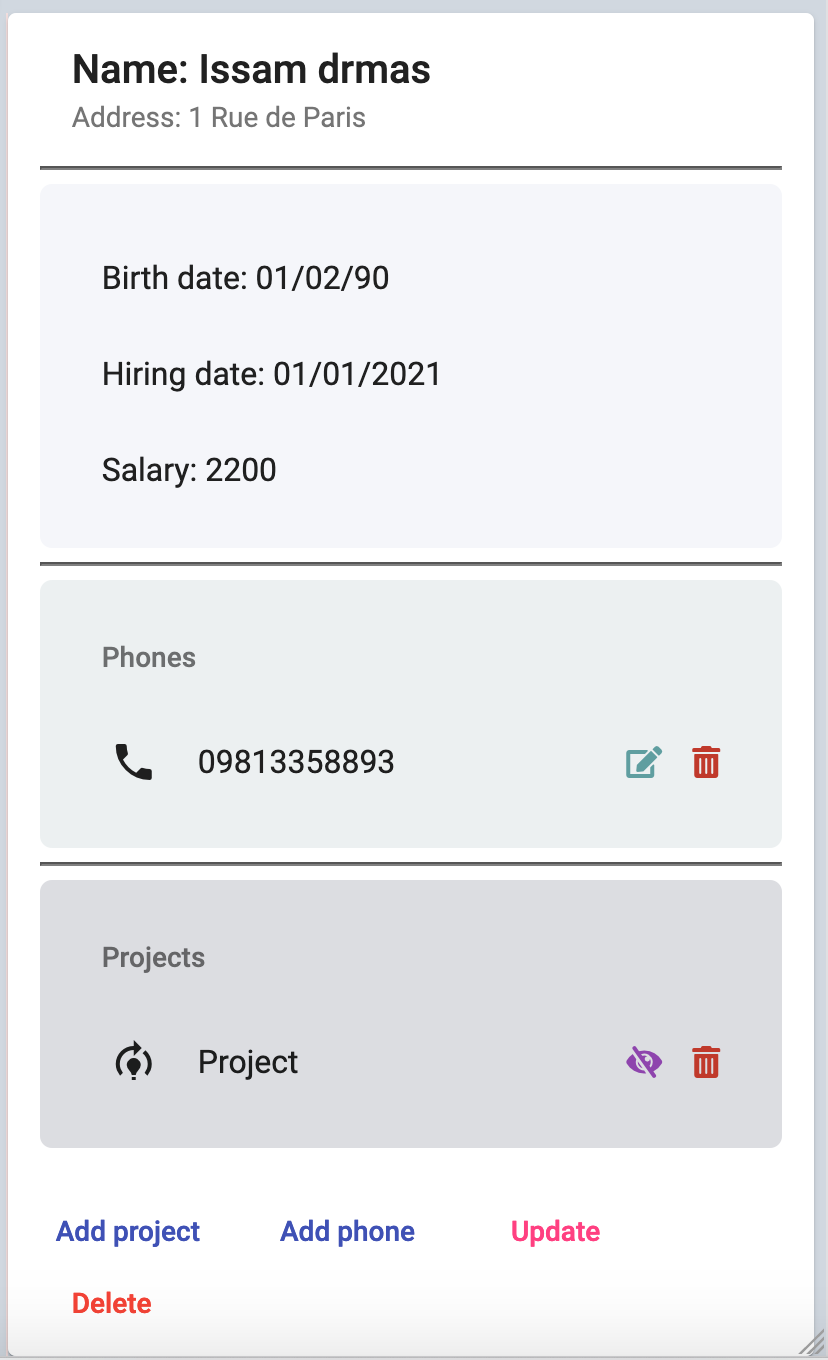
Task: Delete the phone entry with trash icon
Action: (x=706, y=763)
